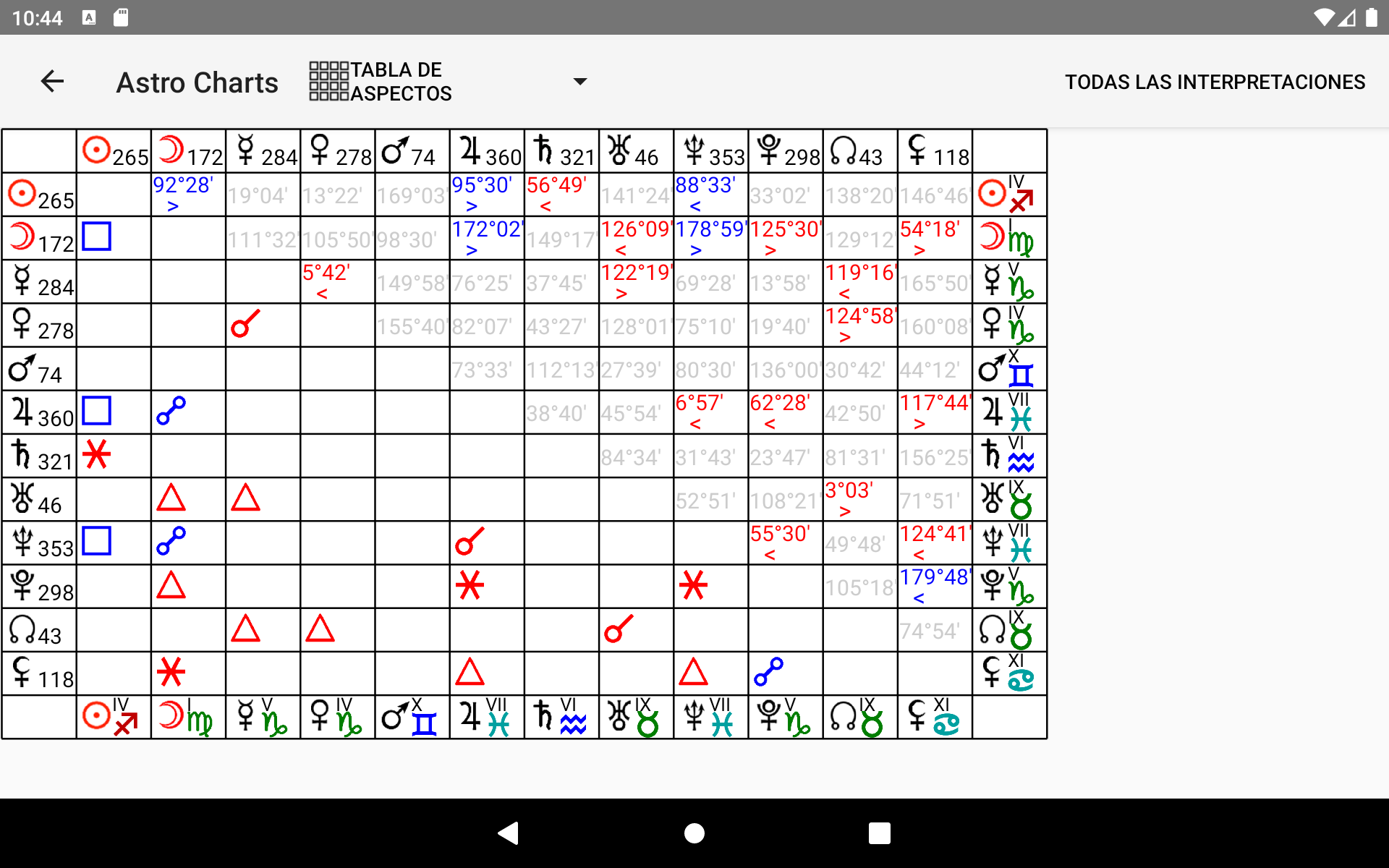This screenshot has height=868, width=1389.
Task: Click the 95°30' Sun-Jupiter angle value
Action: tap(482, 185)
